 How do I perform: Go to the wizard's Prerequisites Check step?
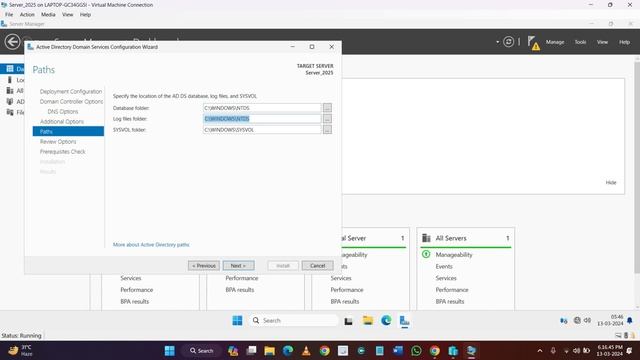(62, 151)
